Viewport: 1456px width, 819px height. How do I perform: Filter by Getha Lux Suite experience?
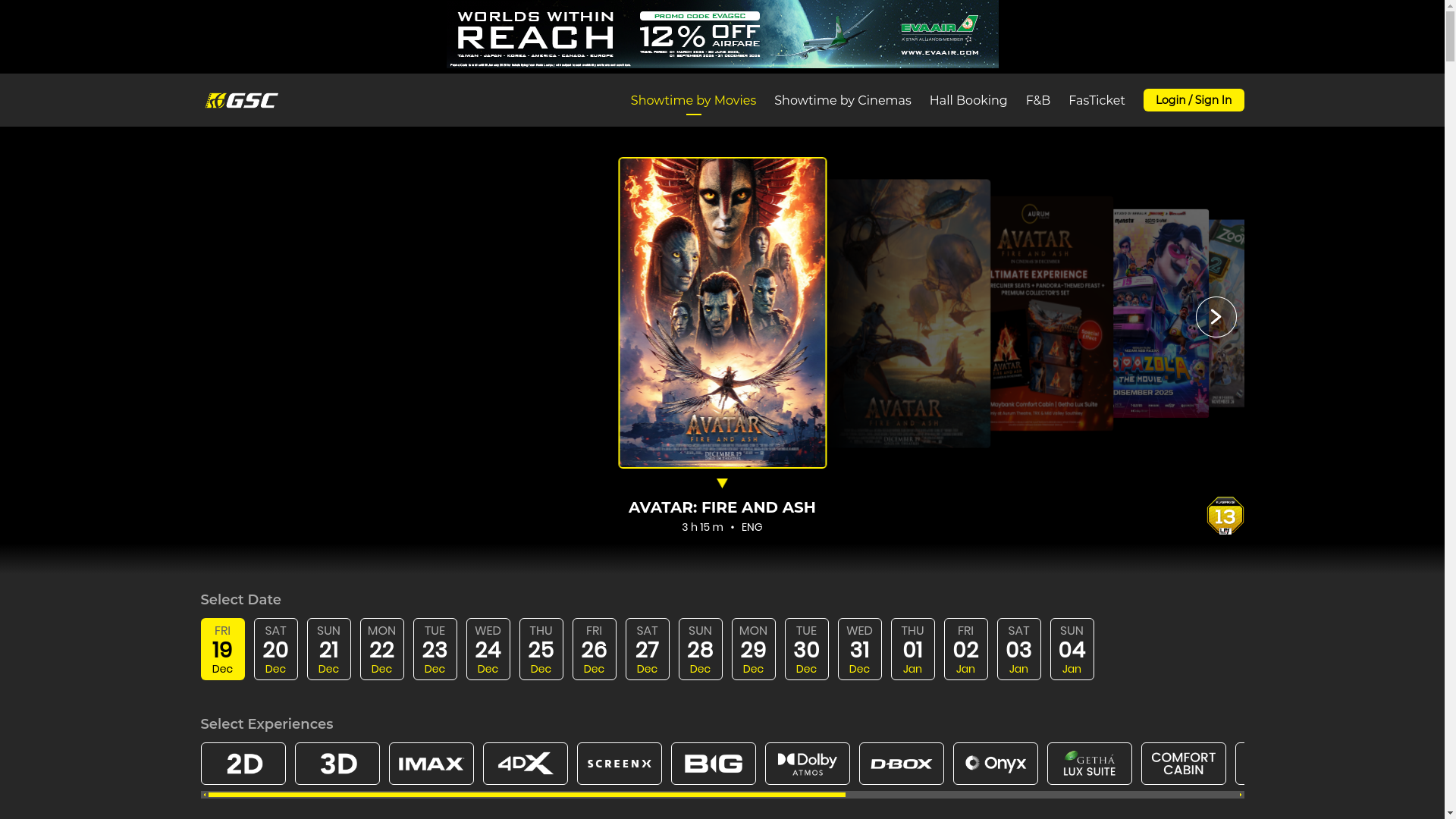(x=1090, y=764)
